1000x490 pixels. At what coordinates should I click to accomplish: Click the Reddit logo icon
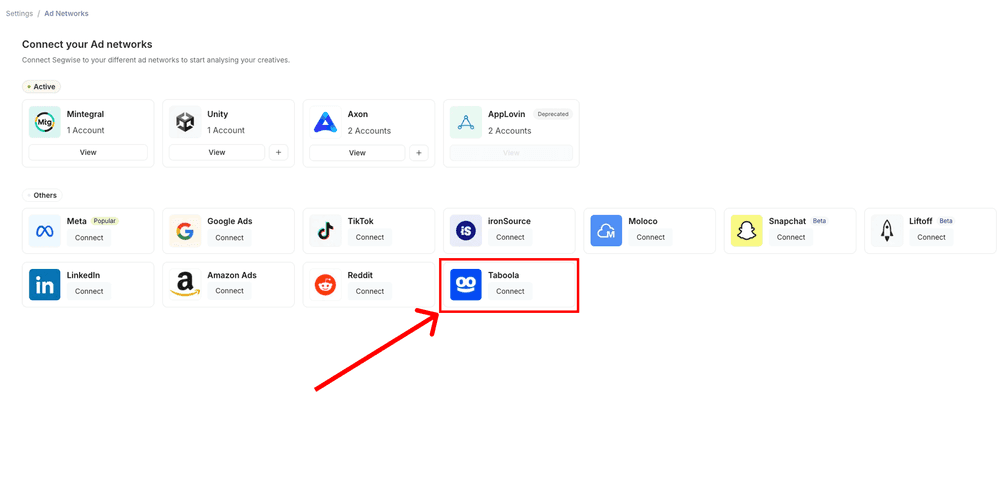(x=325, y=285)
